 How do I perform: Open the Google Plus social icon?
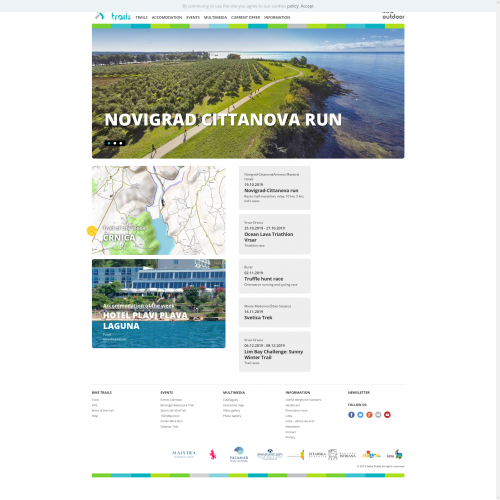click(369, 415)
